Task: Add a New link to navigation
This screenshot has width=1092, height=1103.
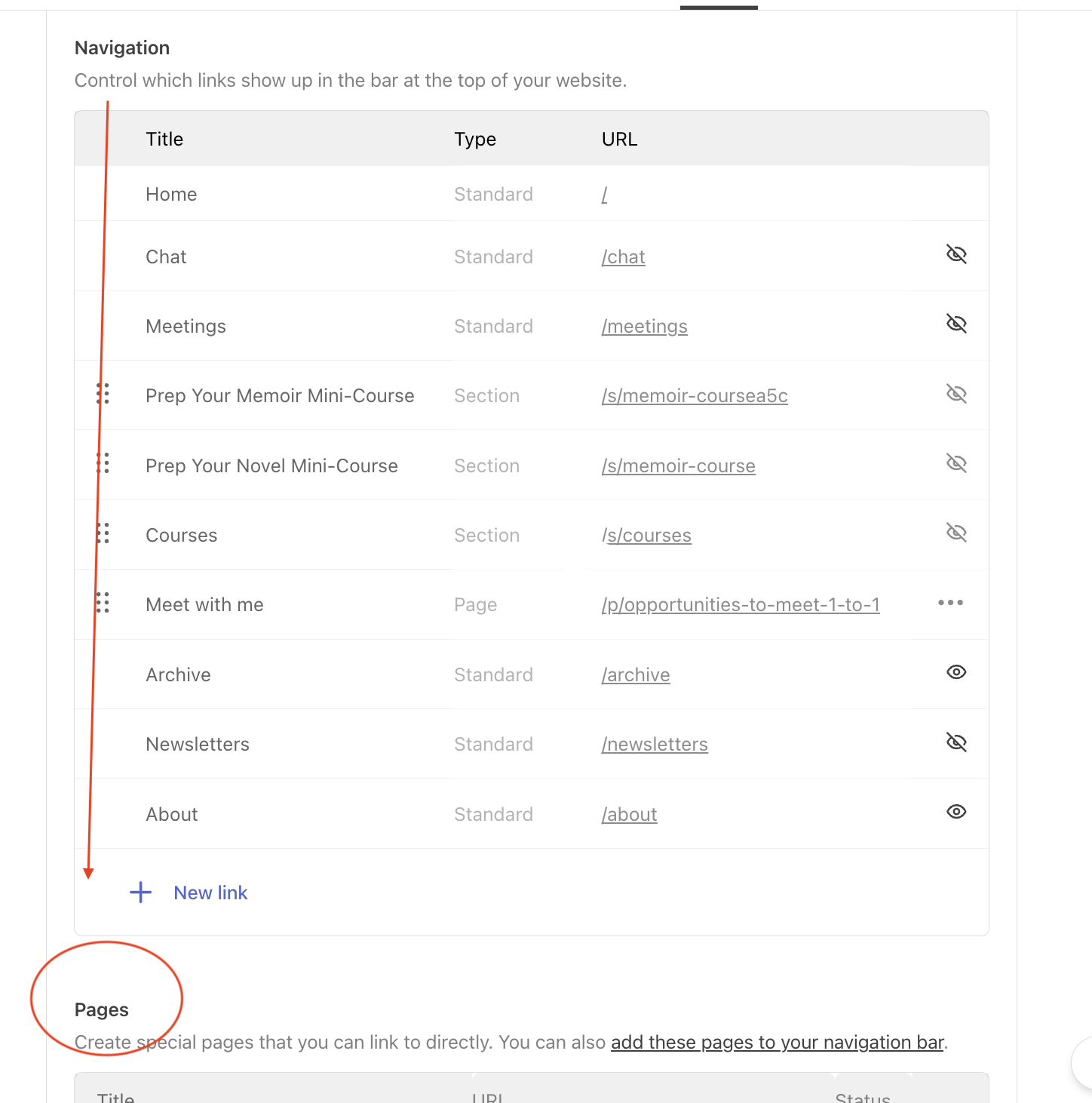Action: (210, 893)
